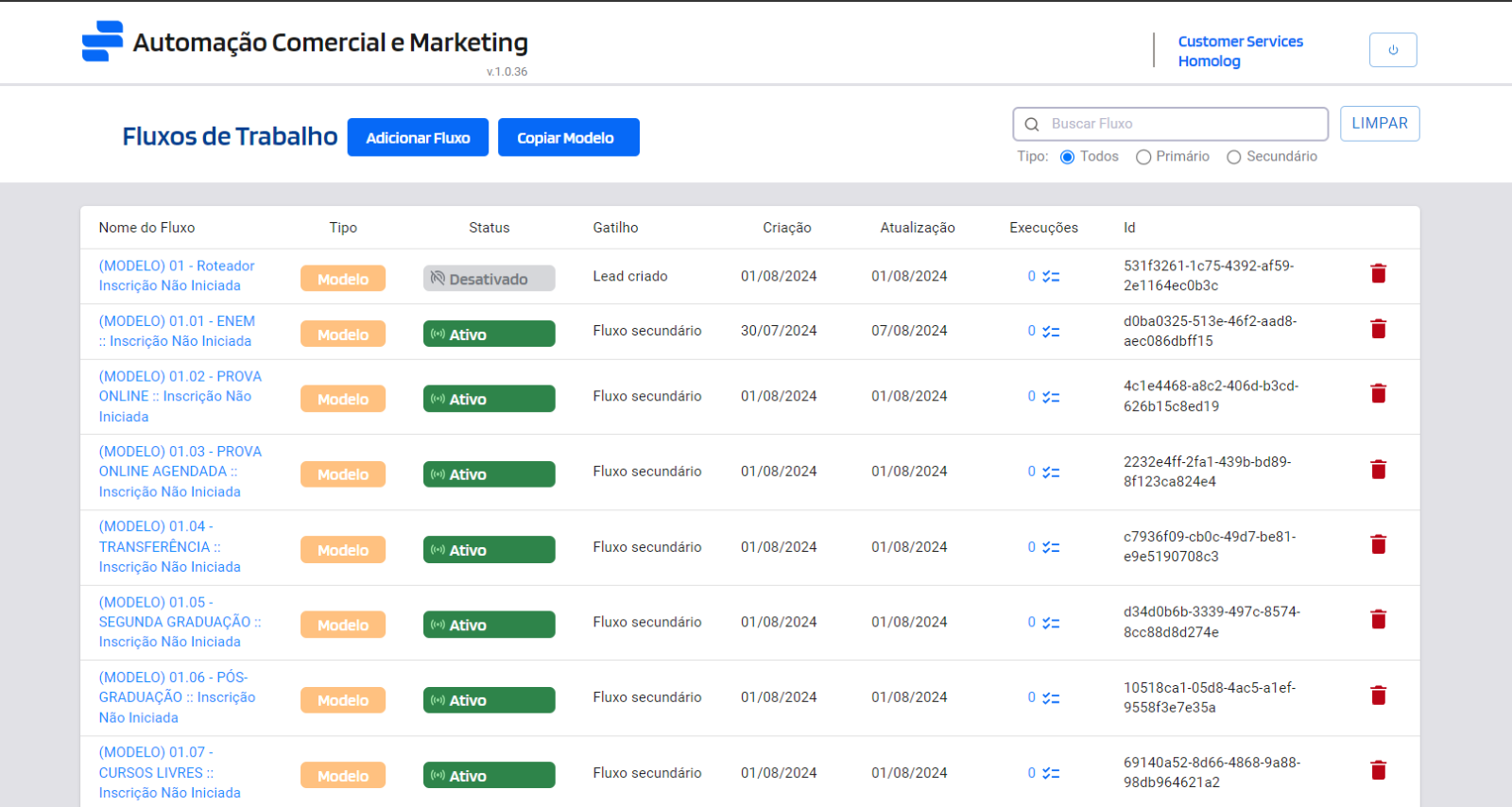Select the Primário type radio button
Screen dimensions: 1512x807
(x=1143, y=157)
